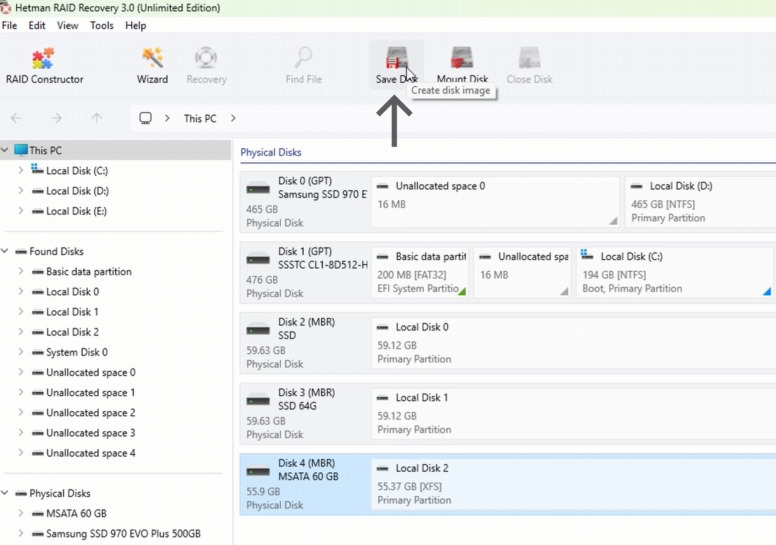Select Disk 1 Unallocated space 16 MB tile
Image resolution: width=776 pixels, height=545 pixels.
click(x=522, y=272)
